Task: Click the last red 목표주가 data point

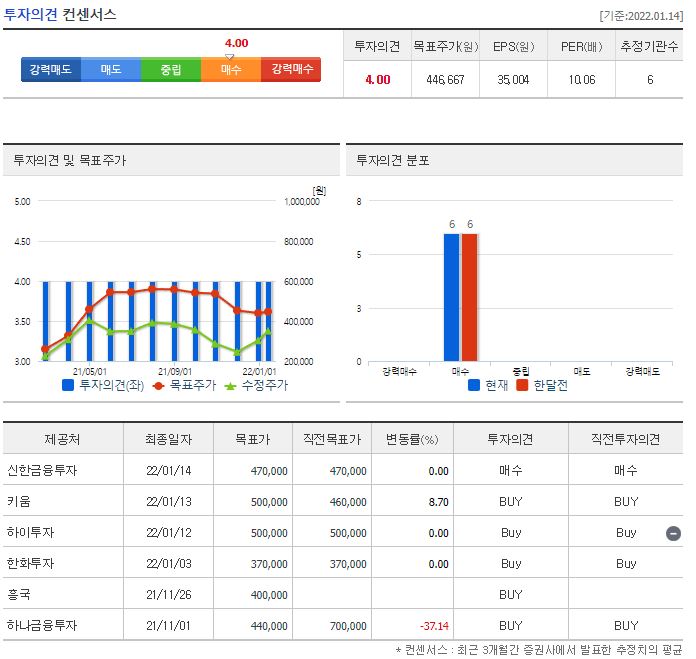Action: (268, 312)
